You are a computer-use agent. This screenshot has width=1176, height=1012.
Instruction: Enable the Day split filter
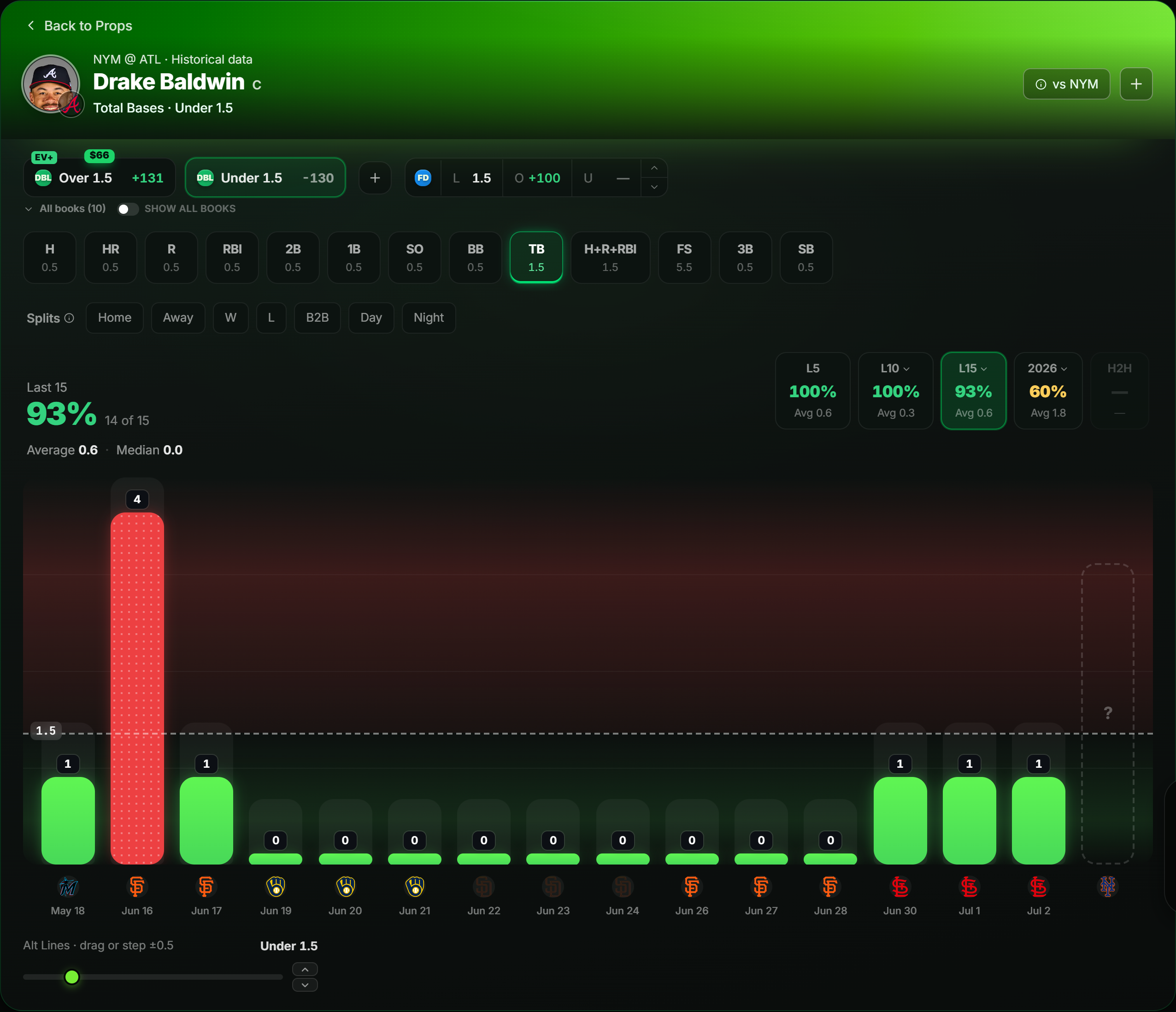point(371,318)
